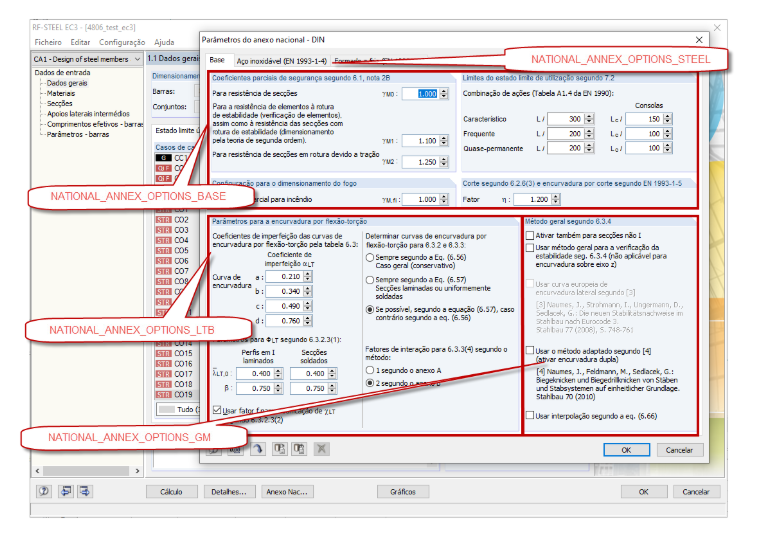The image size is (760, 542).
Task: Select 'Comprimentos efetivos - barras' tree item
Action: (x=95, y=124)
